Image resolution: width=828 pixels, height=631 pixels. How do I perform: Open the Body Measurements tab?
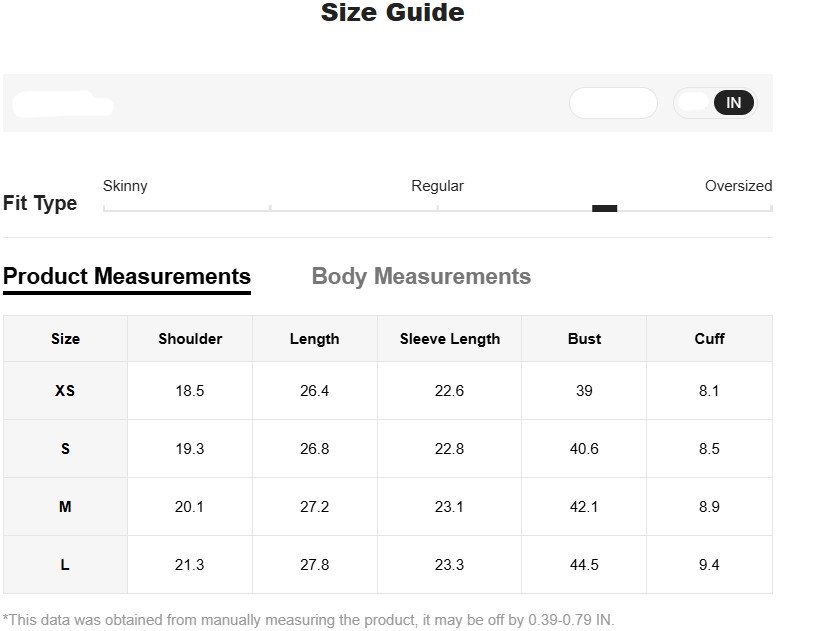pos(421,277)
